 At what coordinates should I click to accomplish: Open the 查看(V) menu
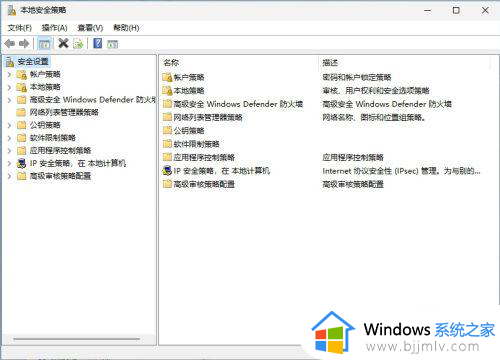[x=90, y=28]
